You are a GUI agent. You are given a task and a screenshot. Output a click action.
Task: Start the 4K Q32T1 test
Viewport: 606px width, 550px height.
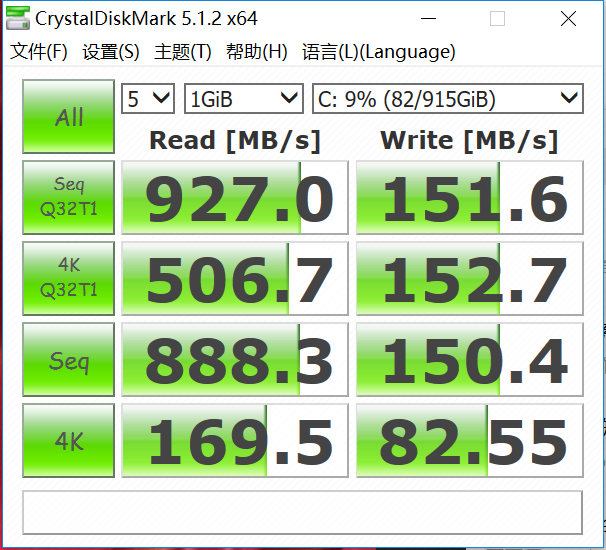(x=69, y=278)
